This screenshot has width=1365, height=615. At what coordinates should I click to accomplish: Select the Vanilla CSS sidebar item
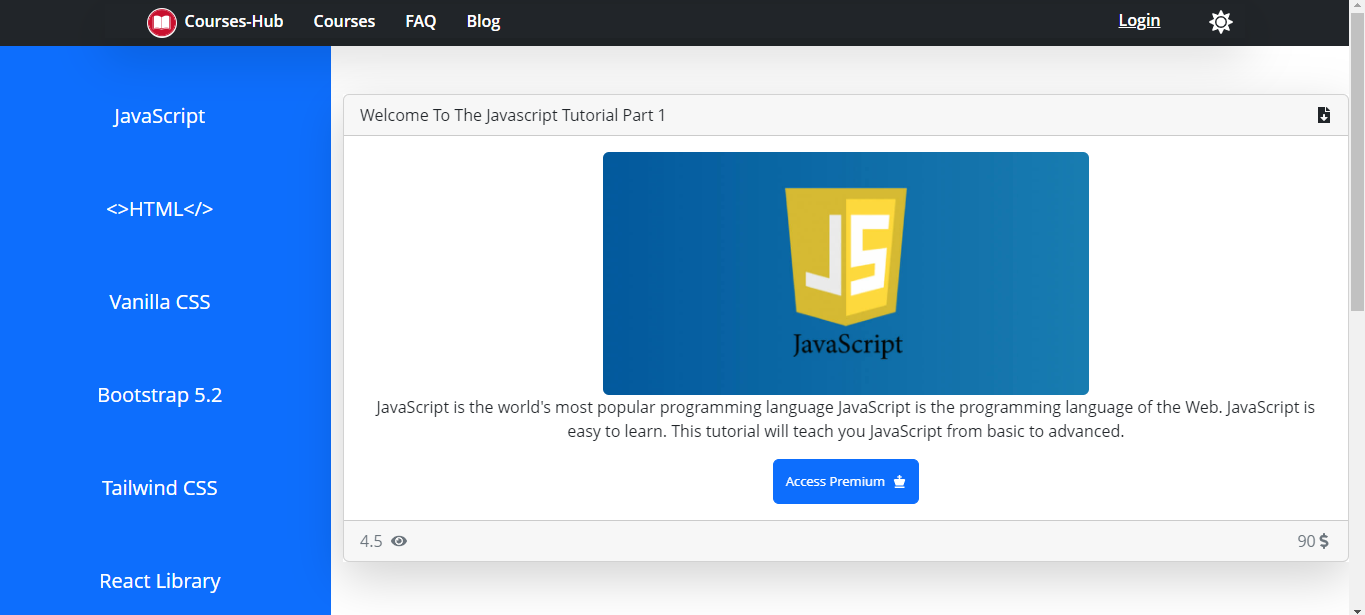[160, 302]
